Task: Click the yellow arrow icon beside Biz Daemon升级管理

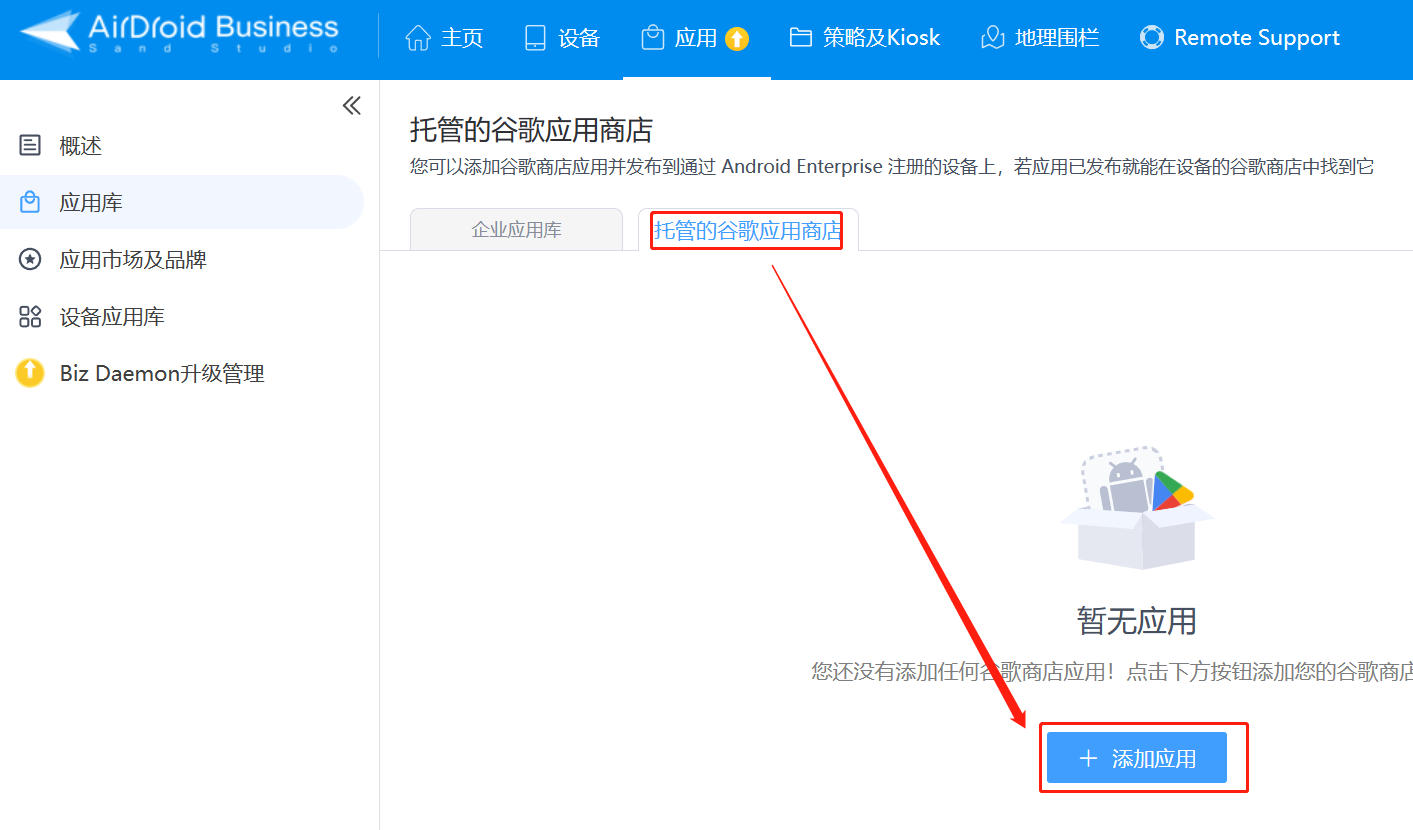Action: point(30,374)
